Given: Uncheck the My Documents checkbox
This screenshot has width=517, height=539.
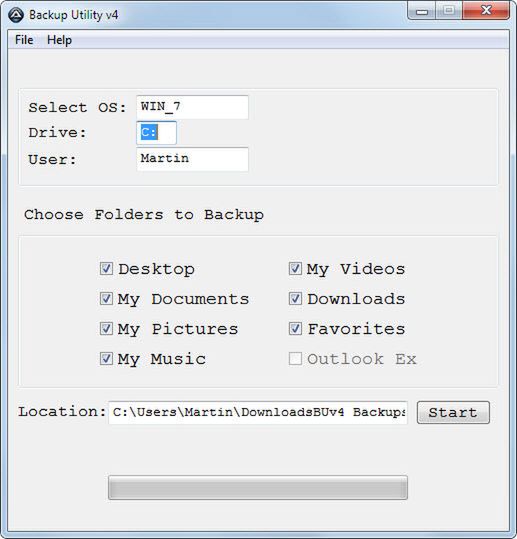Looking at the screenshot, I should (106, 298).
